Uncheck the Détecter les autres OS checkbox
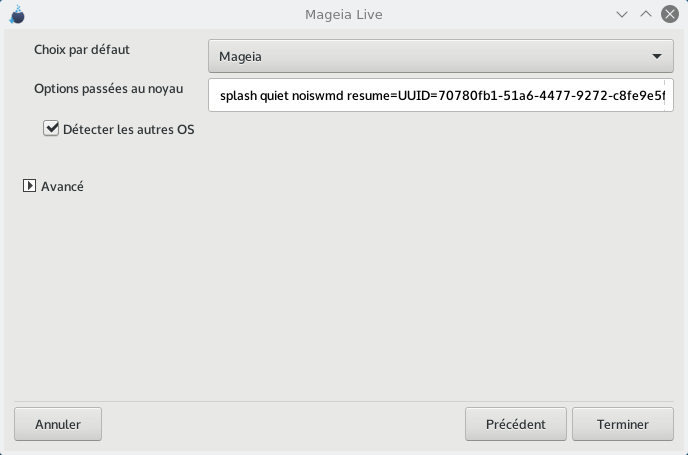 51,129
